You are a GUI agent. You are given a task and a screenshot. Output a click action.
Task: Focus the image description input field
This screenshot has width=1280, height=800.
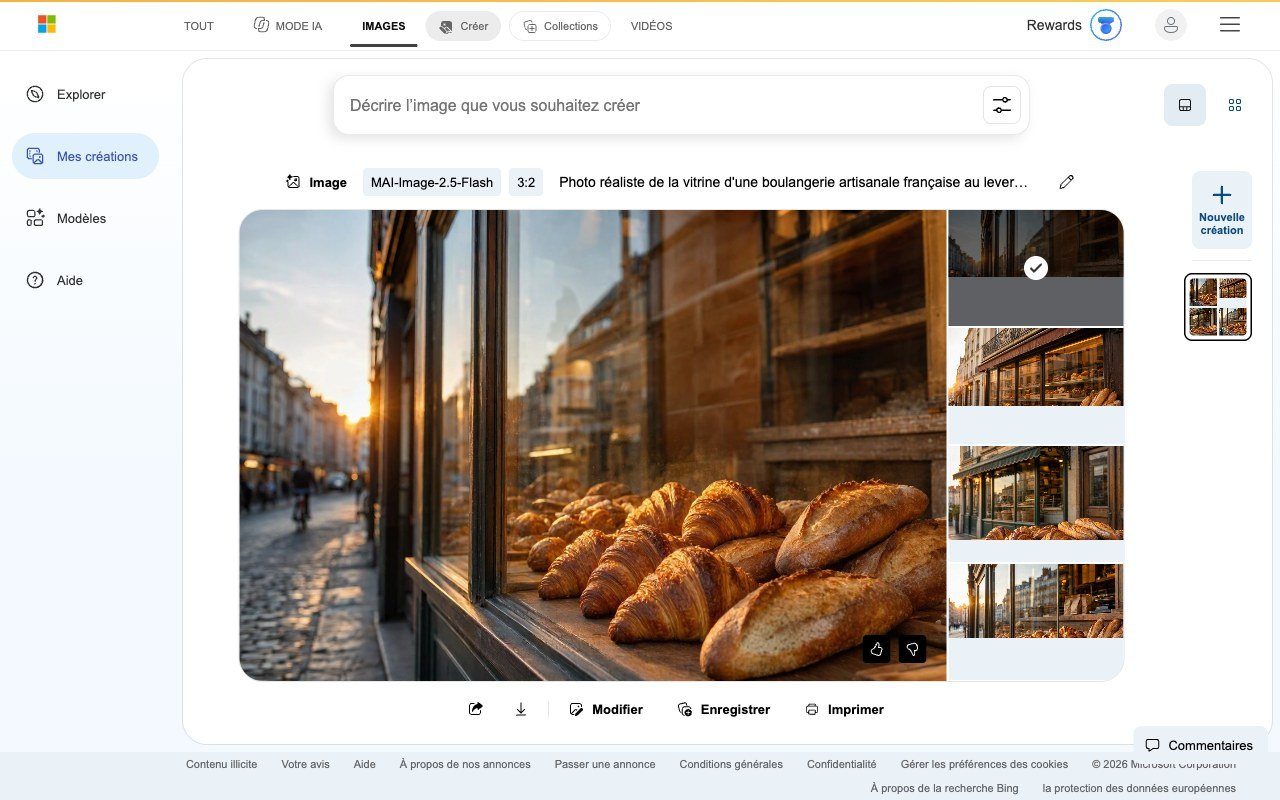(660, 105)
